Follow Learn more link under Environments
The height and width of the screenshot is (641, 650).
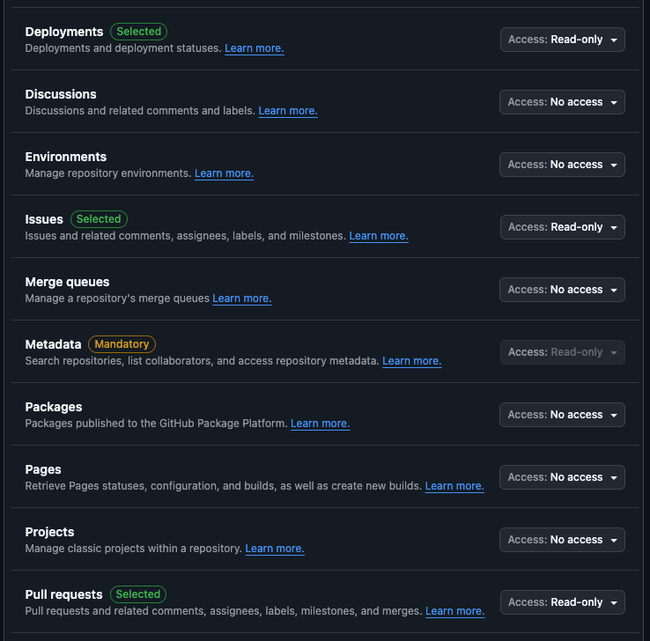pos(224,173)
